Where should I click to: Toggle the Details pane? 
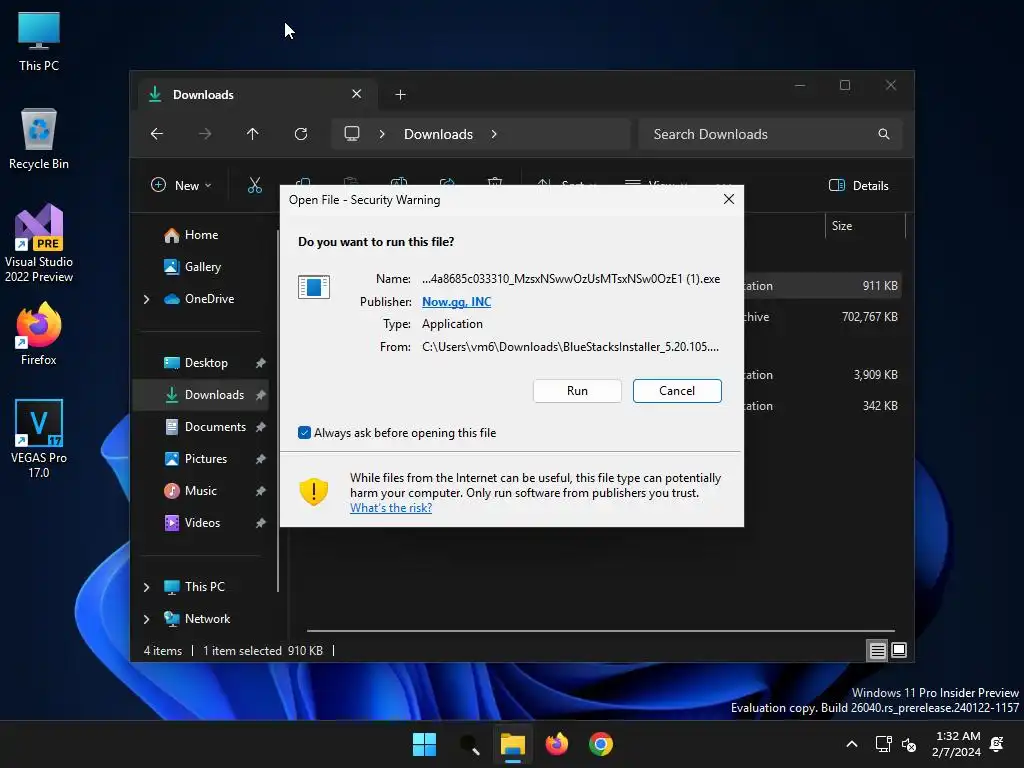point(858,185)
